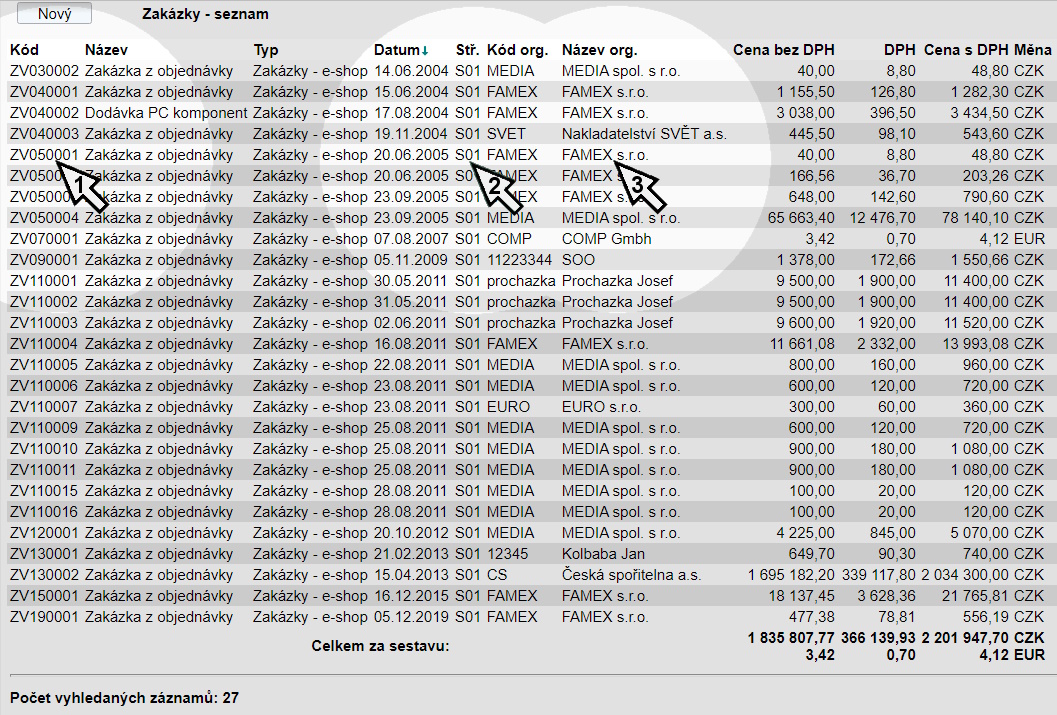Screen dimensions: 1057x715
Task: Select the Dodávka PC komponent order name
Action: coord(166,113)
